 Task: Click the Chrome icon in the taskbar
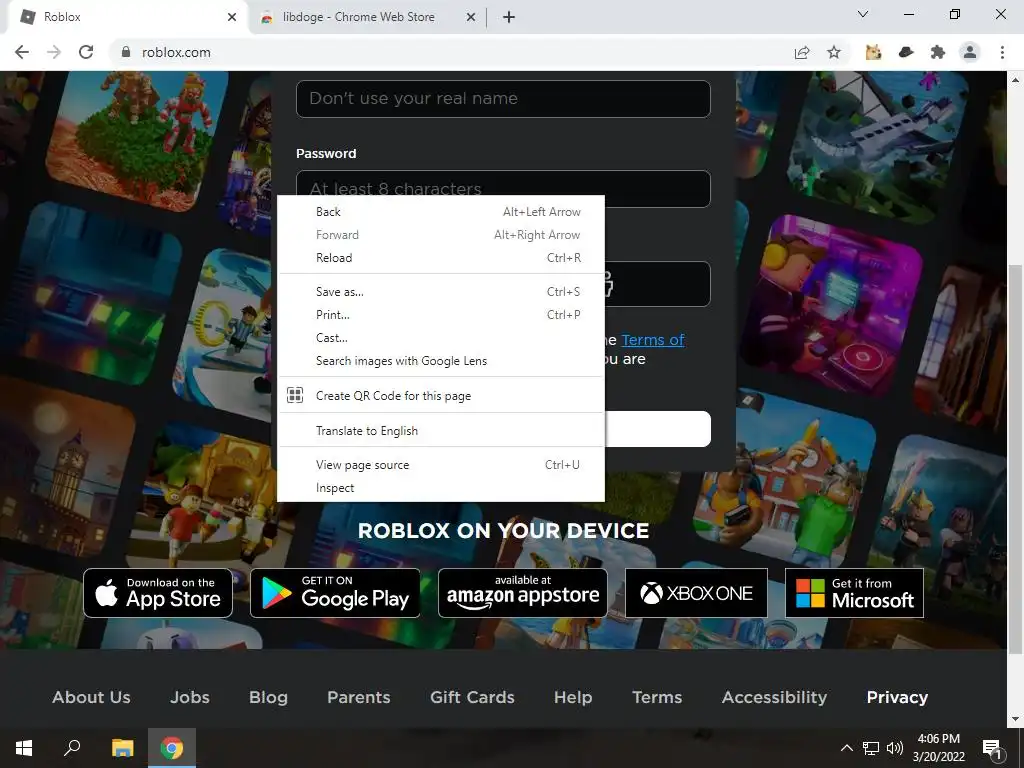pos(172,748)
